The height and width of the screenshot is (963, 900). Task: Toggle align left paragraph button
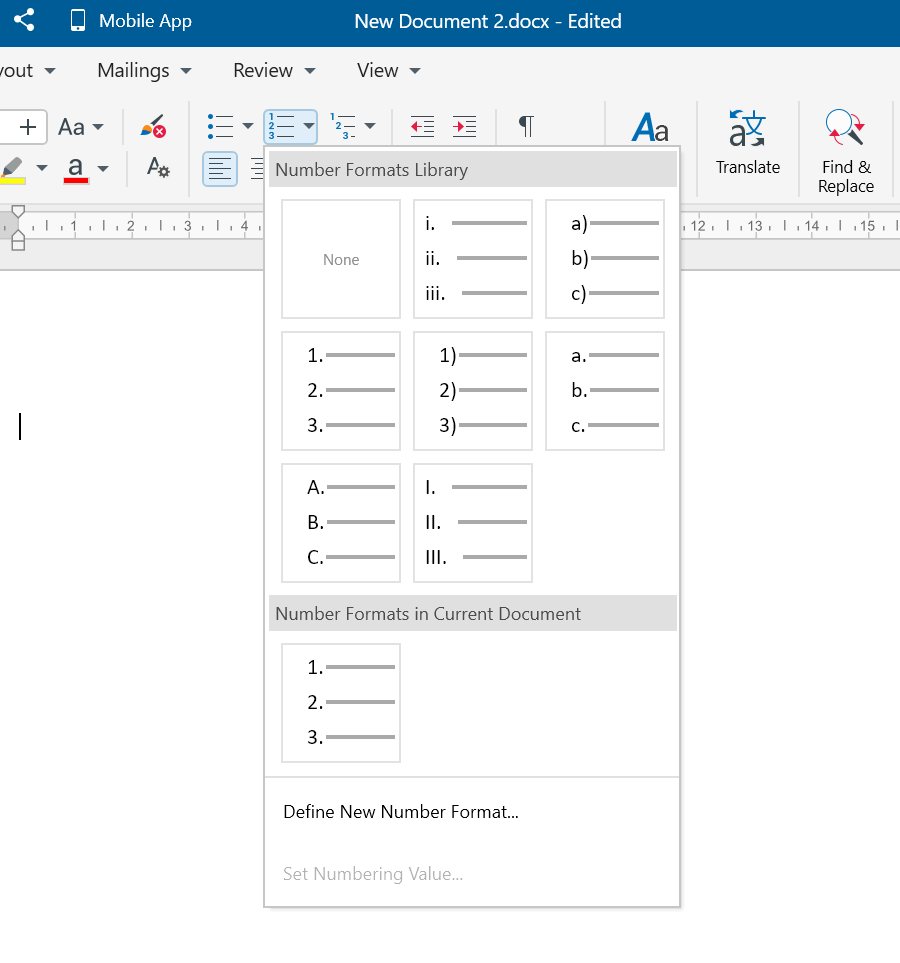click(x=220, y=169)
